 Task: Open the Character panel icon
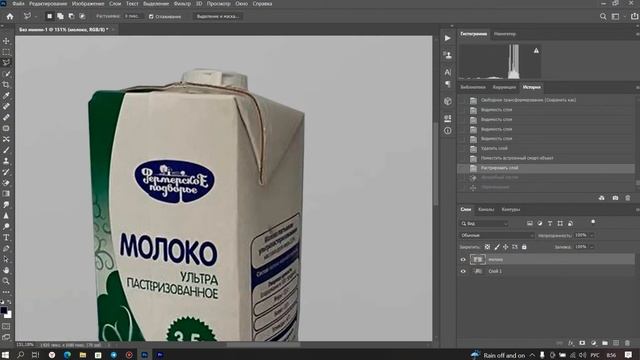[448, 72]
